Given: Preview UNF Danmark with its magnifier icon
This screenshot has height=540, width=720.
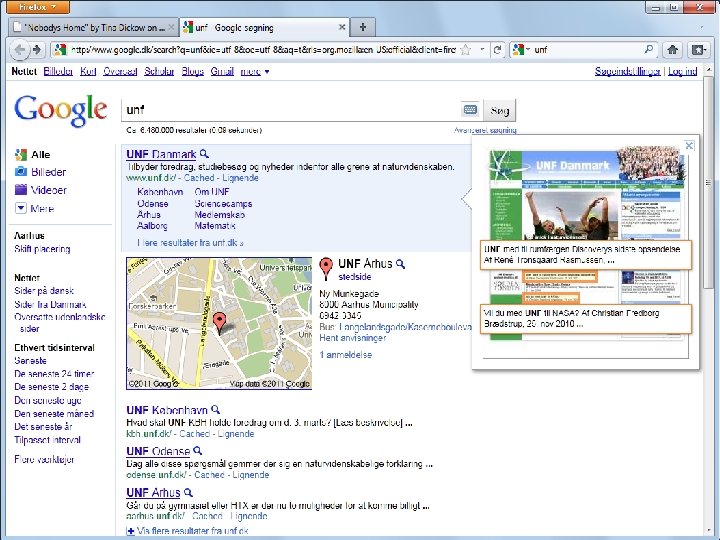Looking at the screenshot, I should (x=204, y=154).
